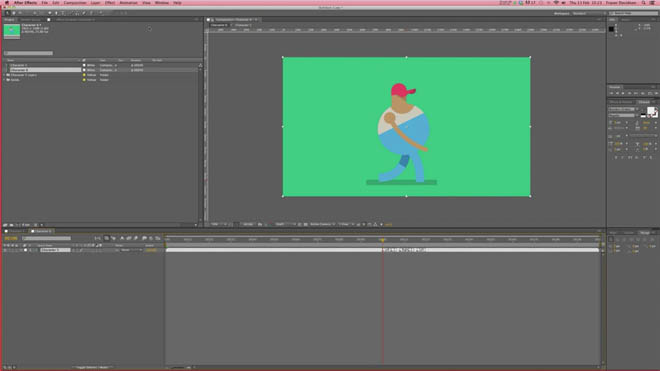The height and width of the screenshot is (371, 660).
Task: Select the Character 6 timeline tab
Action: click(x=42, y=231)
